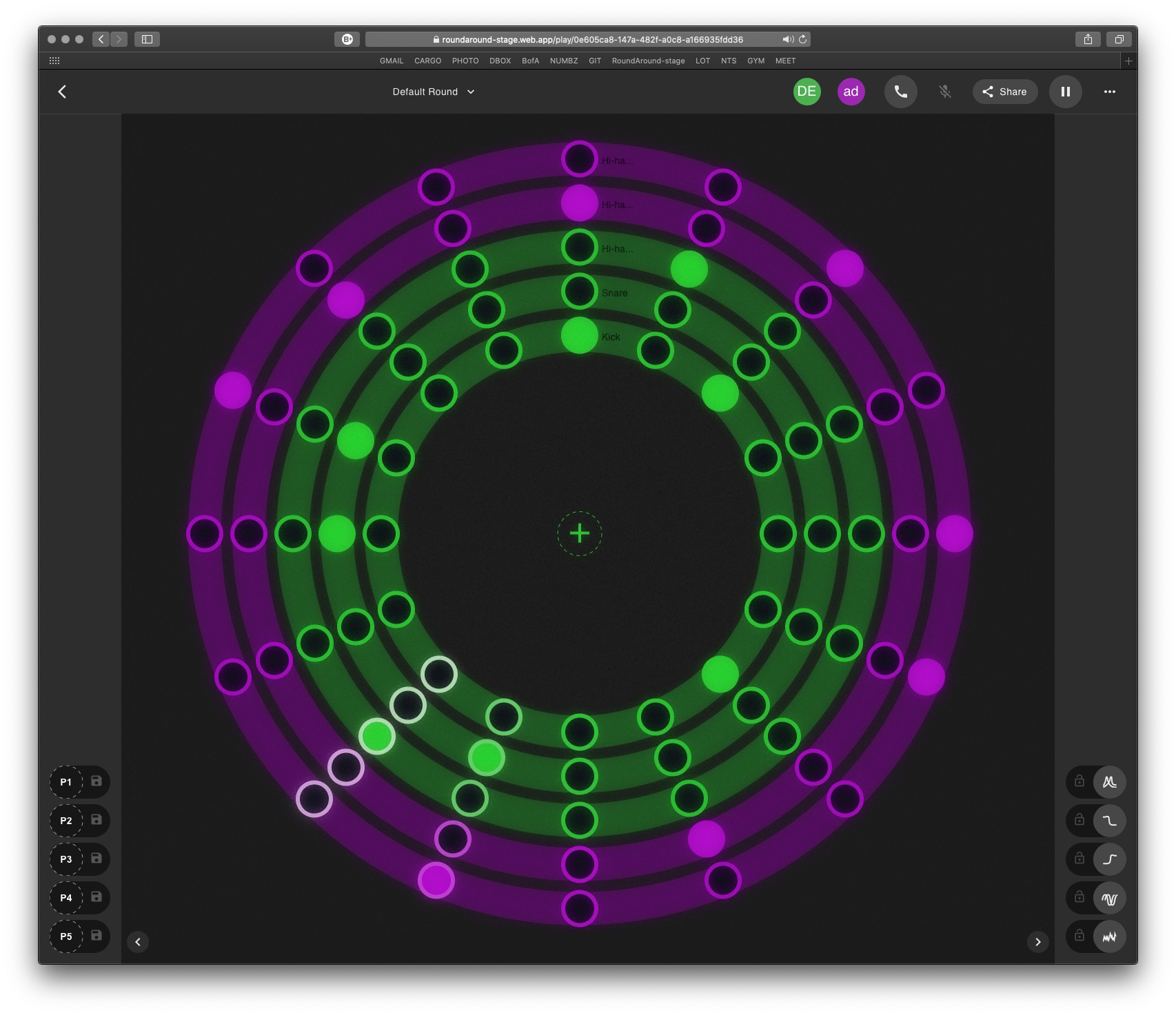
Task: Open the GMAIL bookmark
Action: point(392,61)
